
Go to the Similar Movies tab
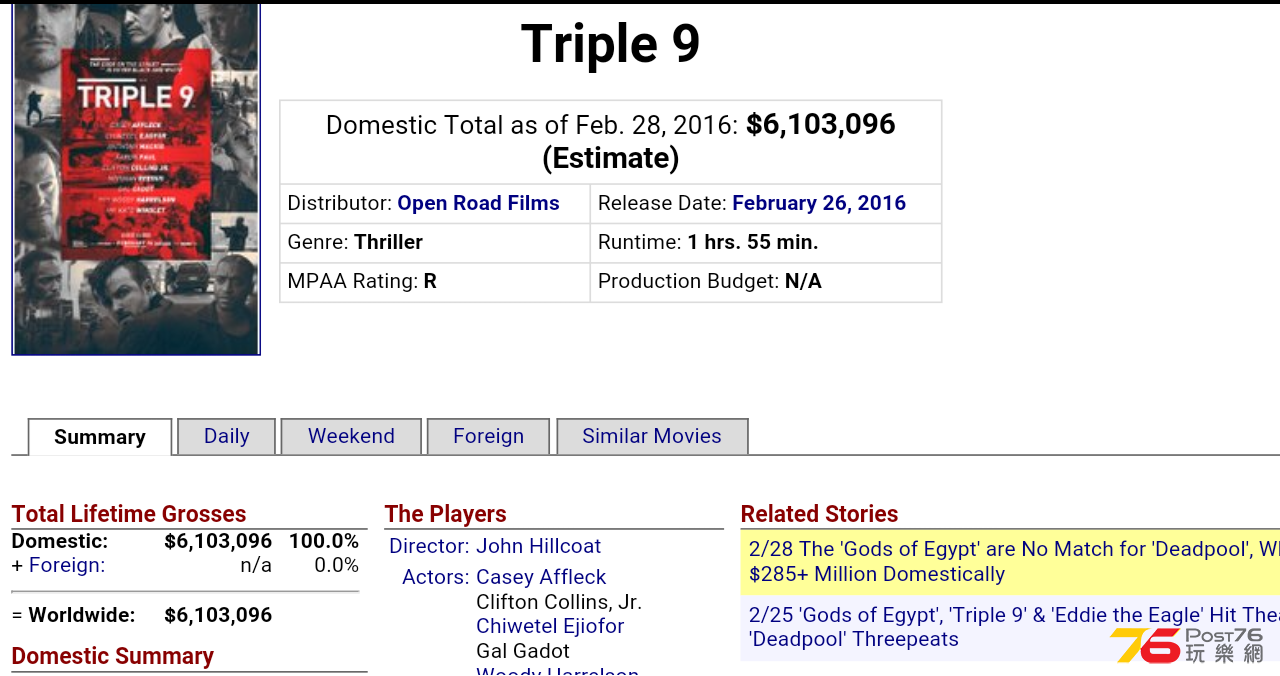point(652,436)
